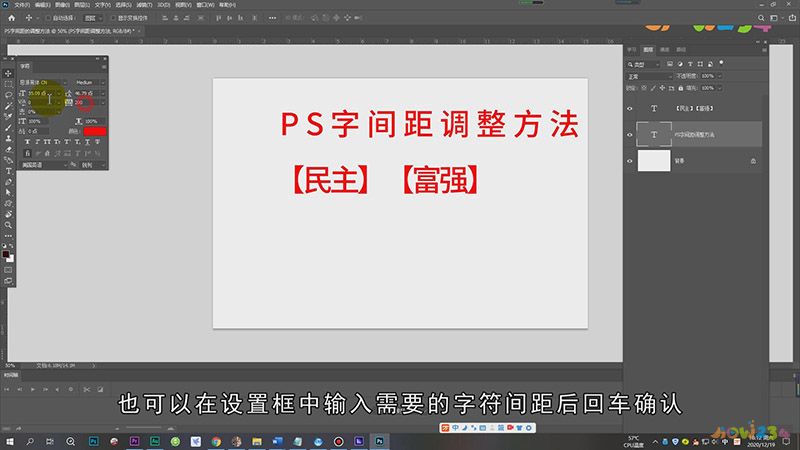
Task: Open the layer opacity dropdown arrow
Action: 719,76
